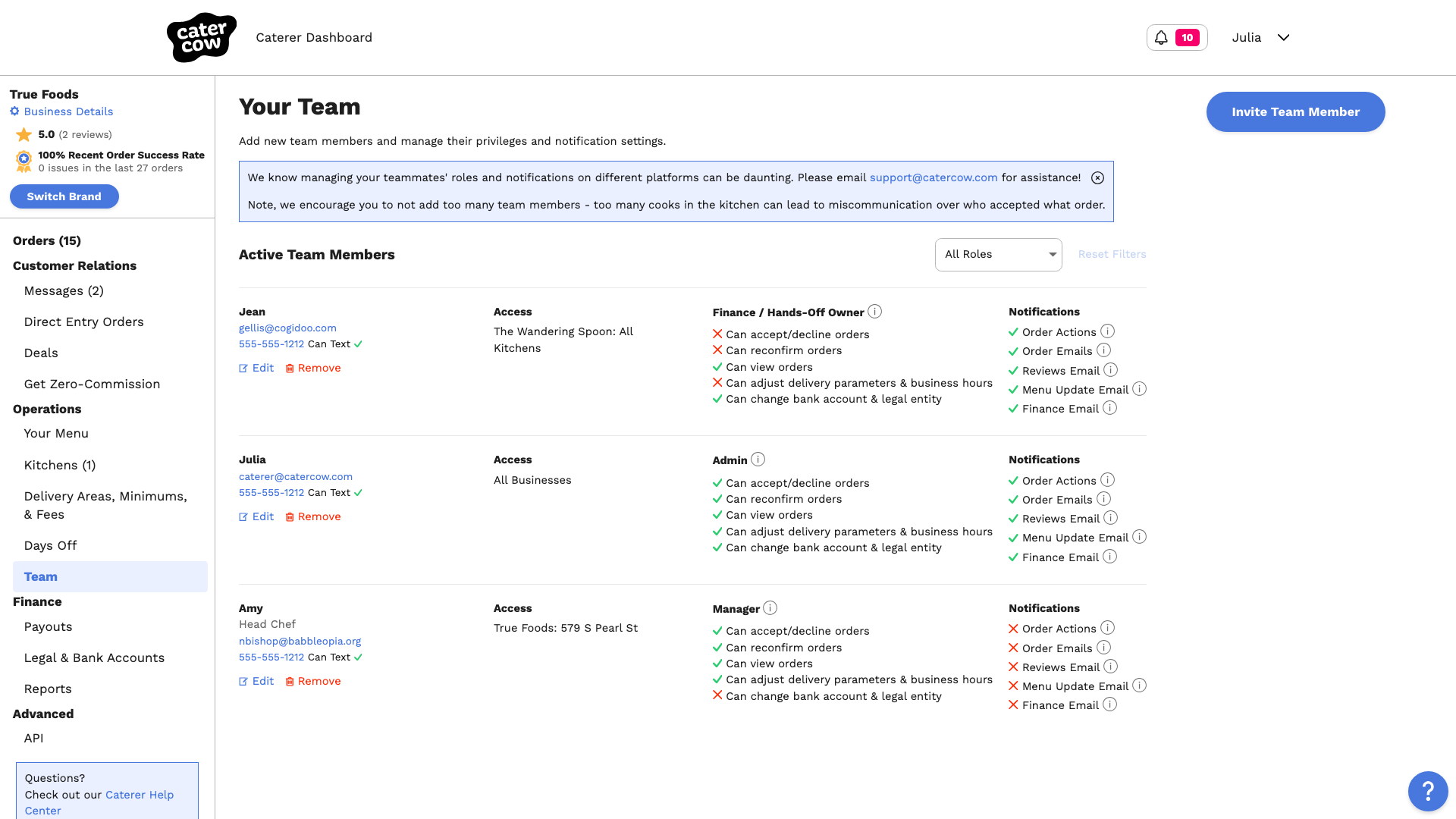Remove Jean from the team
The image size is (1456, 819).
(x=313, y=368)
